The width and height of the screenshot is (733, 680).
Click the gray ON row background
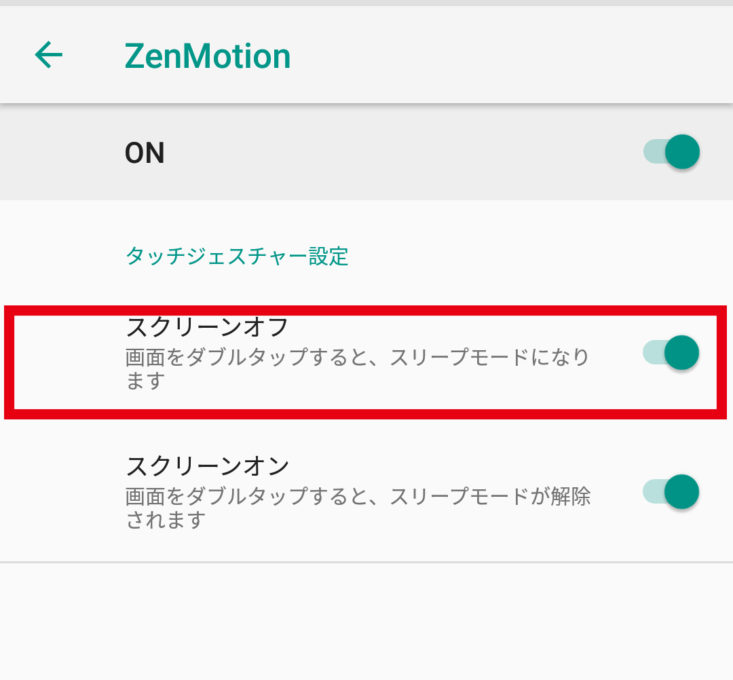(x=400, y=153)
